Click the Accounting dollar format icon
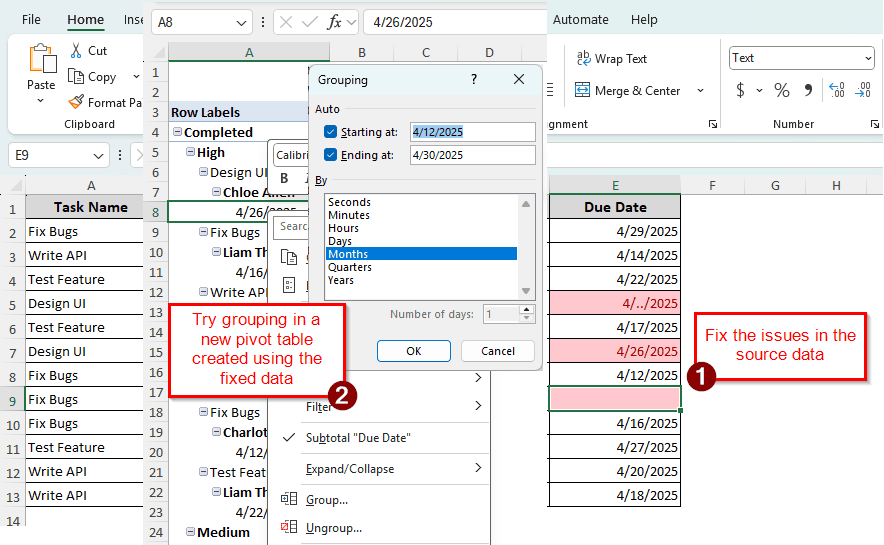 pyautogui.click(x=740, y=91)
